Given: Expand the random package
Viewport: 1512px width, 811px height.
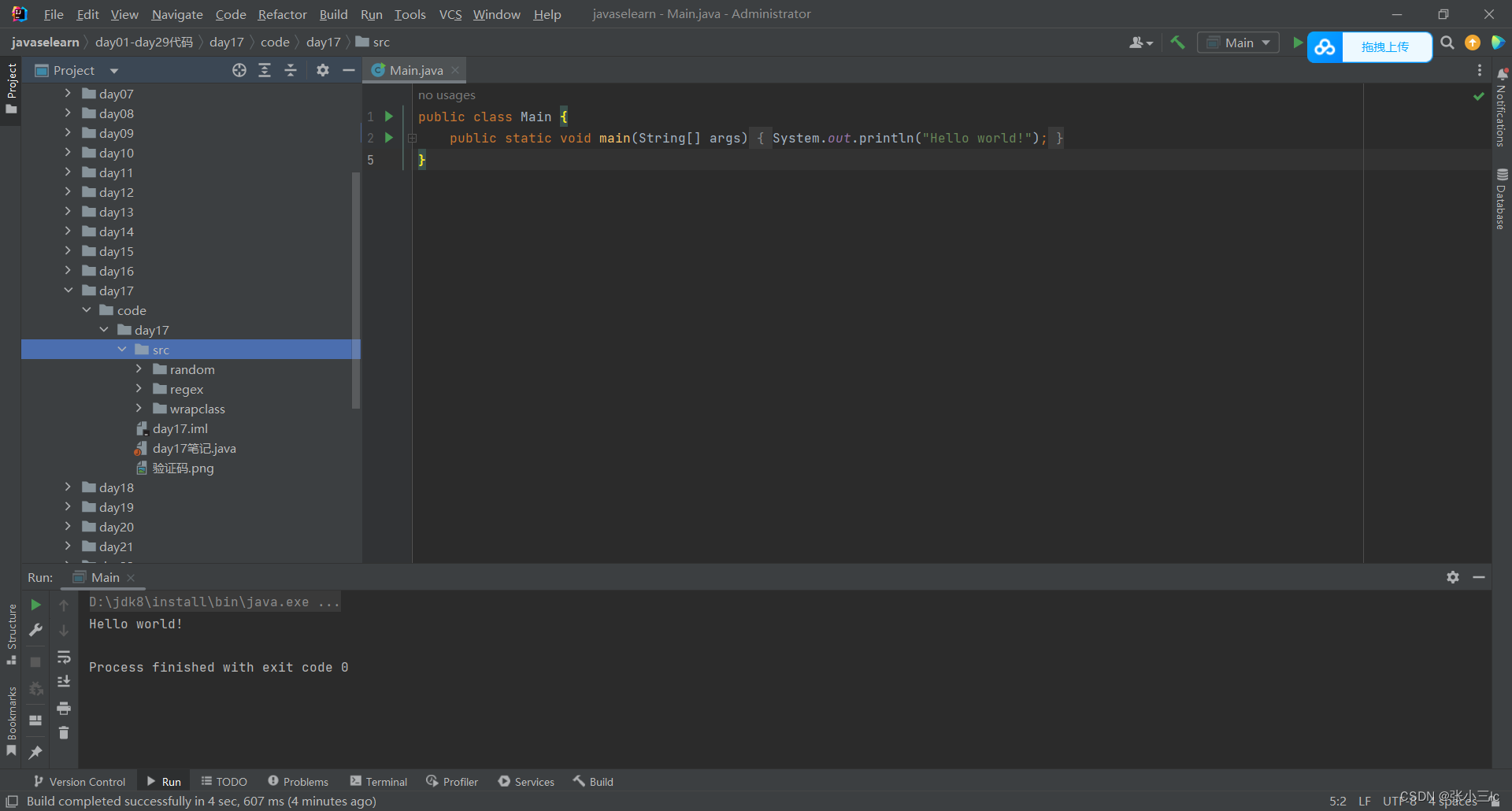Looking at the screenshot, I should pyautogui.click(x=139, y=368).
